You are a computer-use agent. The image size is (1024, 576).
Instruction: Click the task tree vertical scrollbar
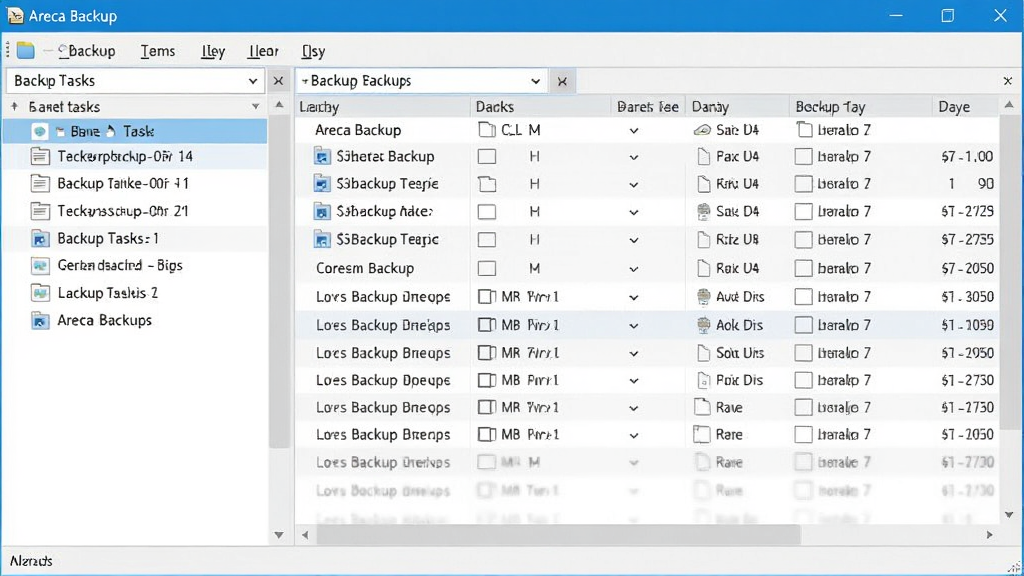pos(279,282)
